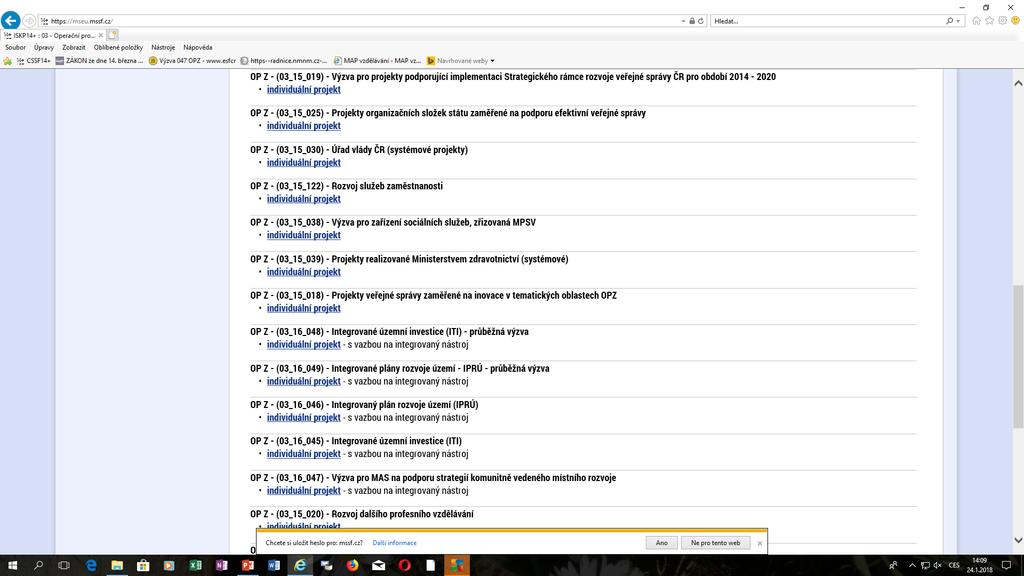
Task: Expand the Navrhované weby dropdown
Action: click(492, 61)
